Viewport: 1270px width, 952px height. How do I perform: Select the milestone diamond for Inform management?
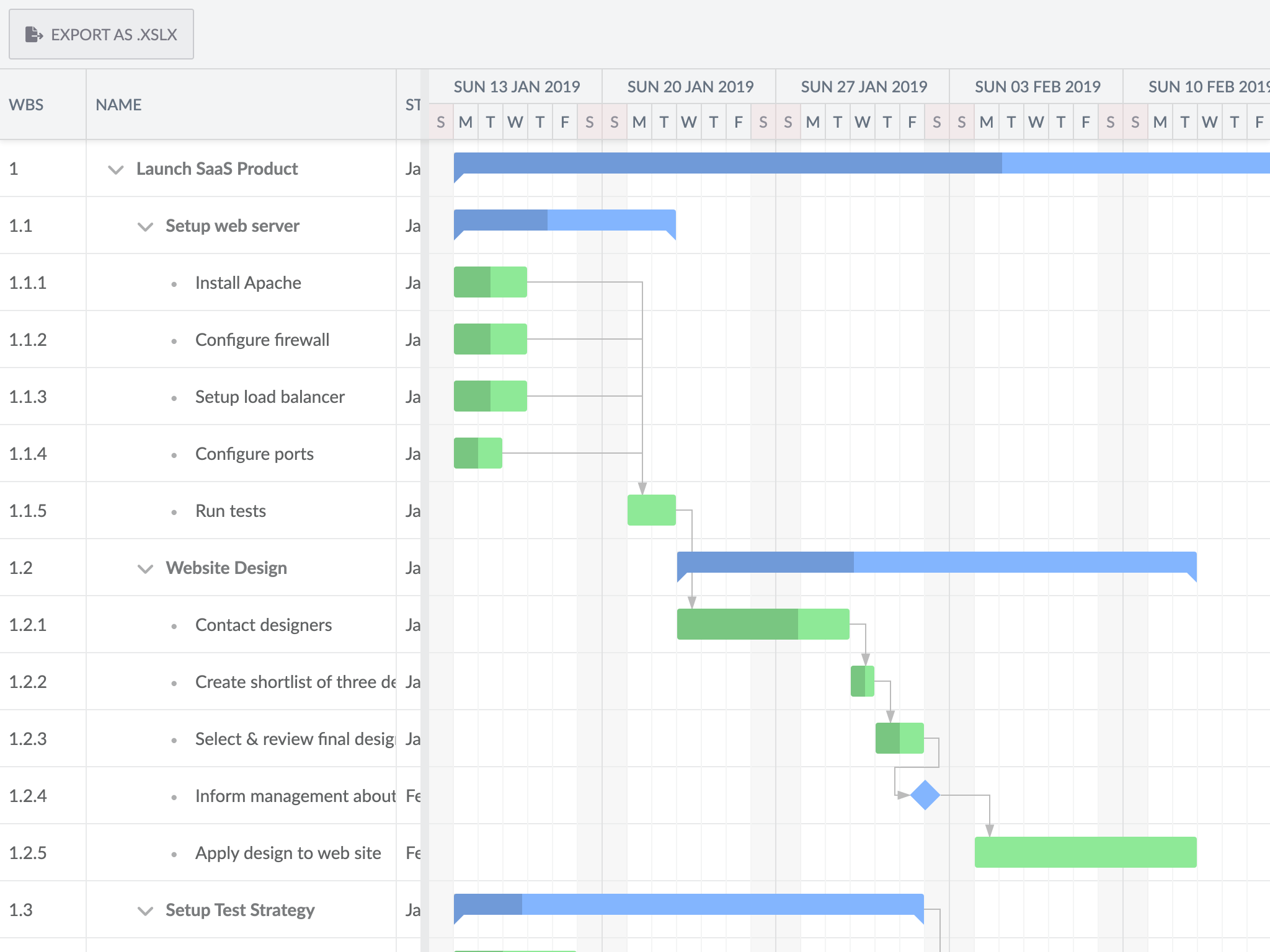925,795
